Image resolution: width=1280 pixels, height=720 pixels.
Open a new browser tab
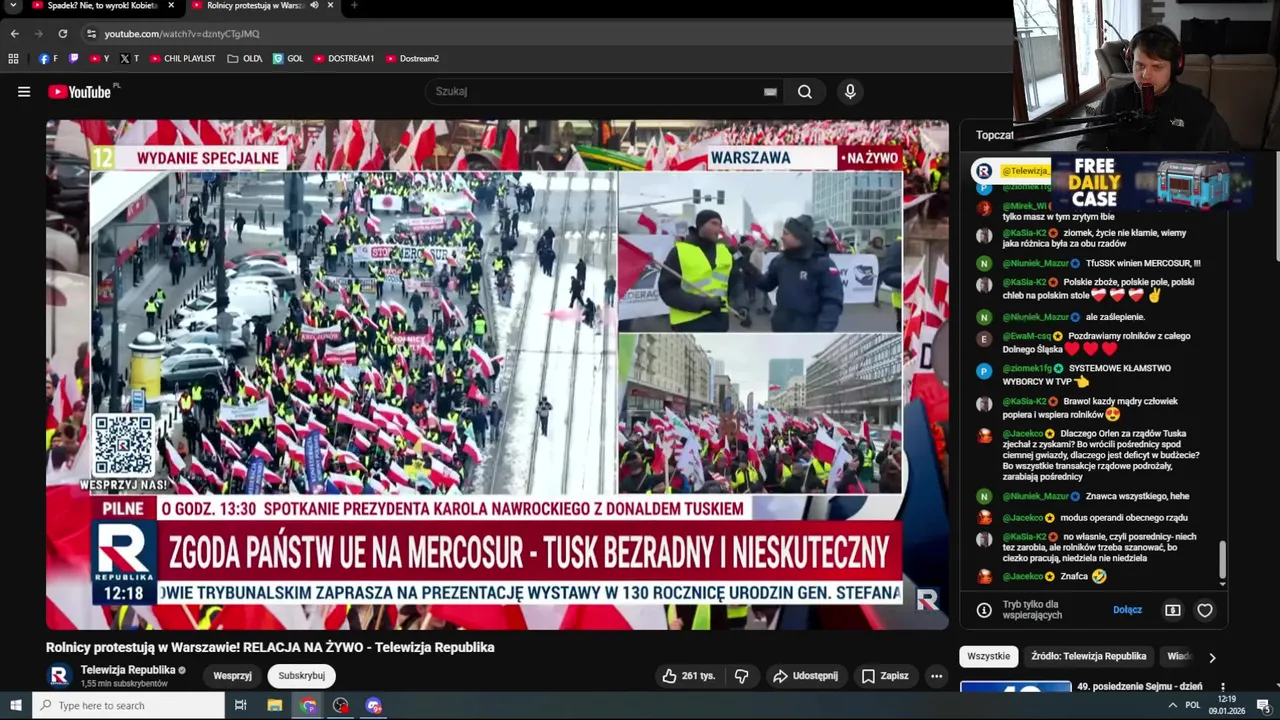(x=354, y=5)
